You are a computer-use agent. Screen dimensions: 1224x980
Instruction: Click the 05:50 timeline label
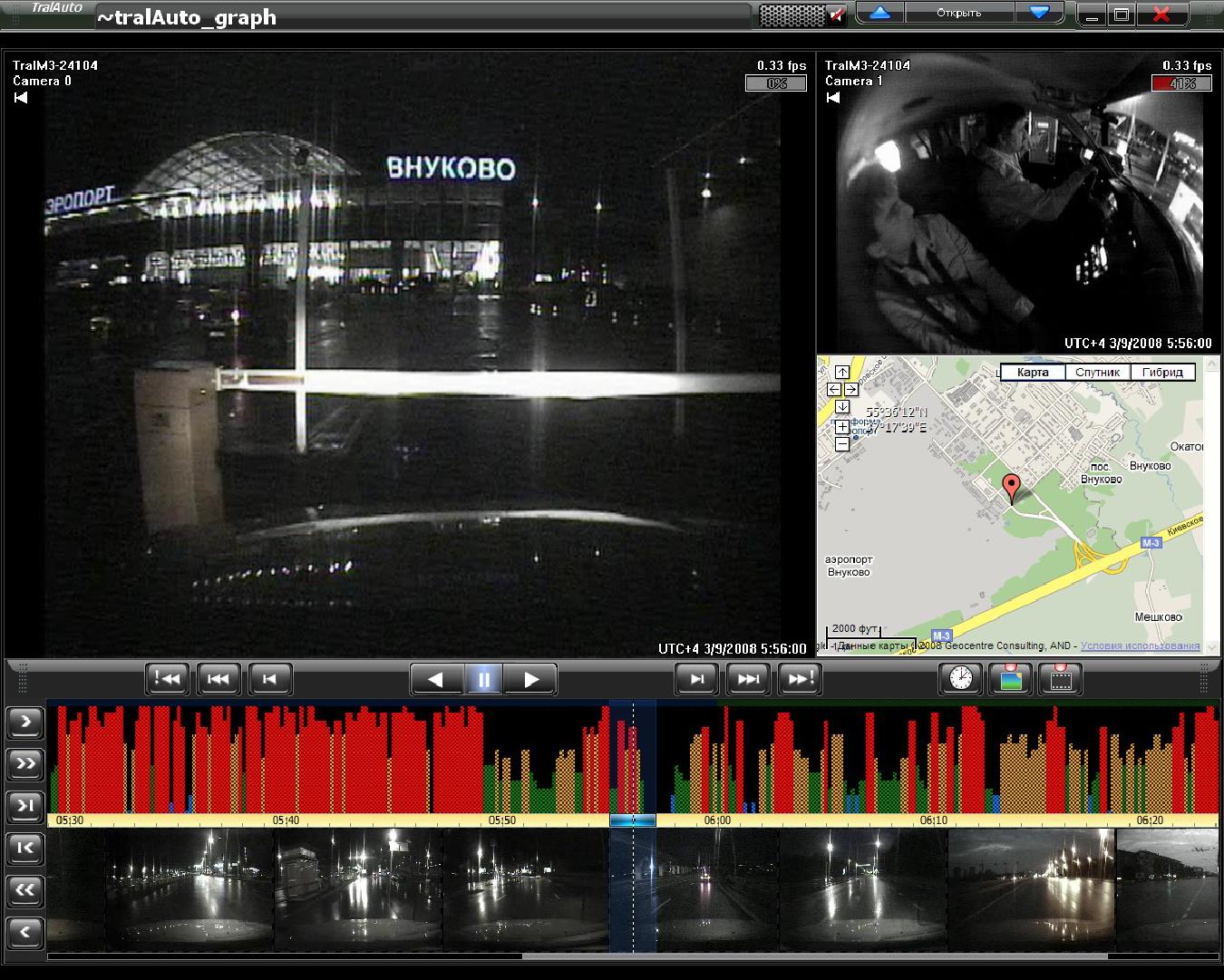(501, 820)
